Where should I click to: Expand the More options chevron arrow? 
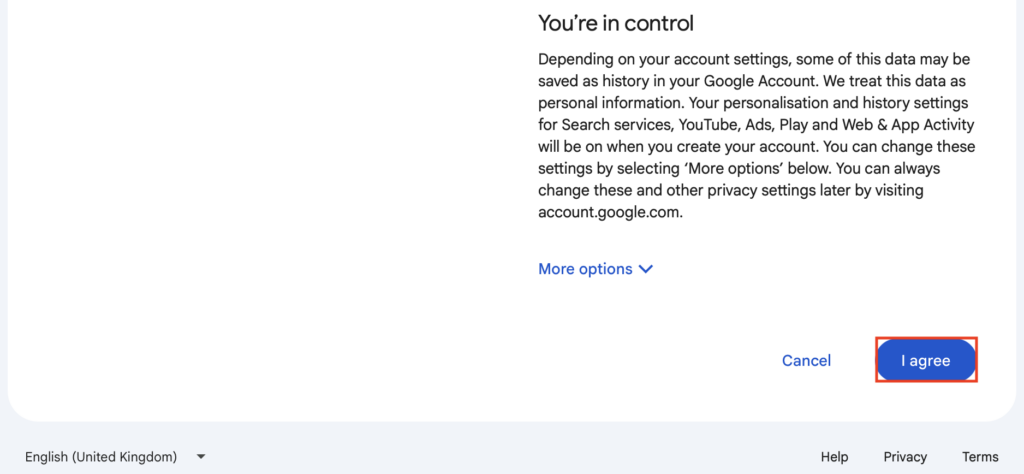[645, 270]
